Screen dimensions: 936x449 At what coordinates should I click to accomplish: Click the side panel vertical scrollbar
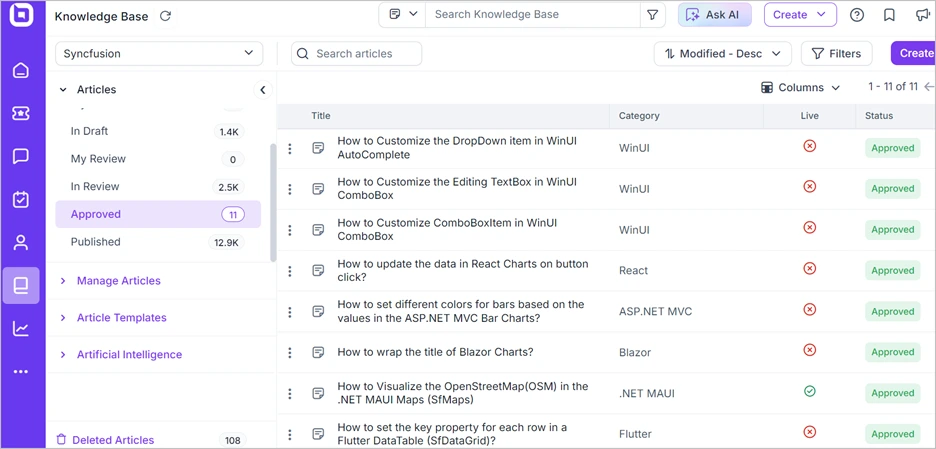pyautogui.click(x=273, y=203)
